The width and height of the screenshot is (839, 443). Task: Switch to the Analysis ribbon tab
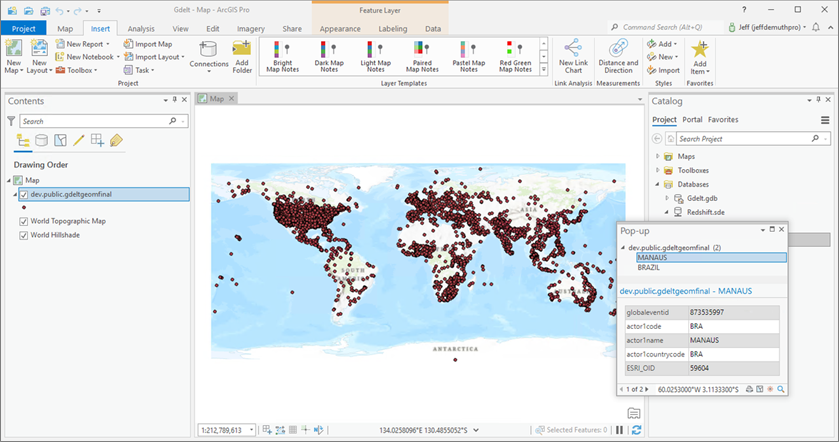[x=141, y=29]
